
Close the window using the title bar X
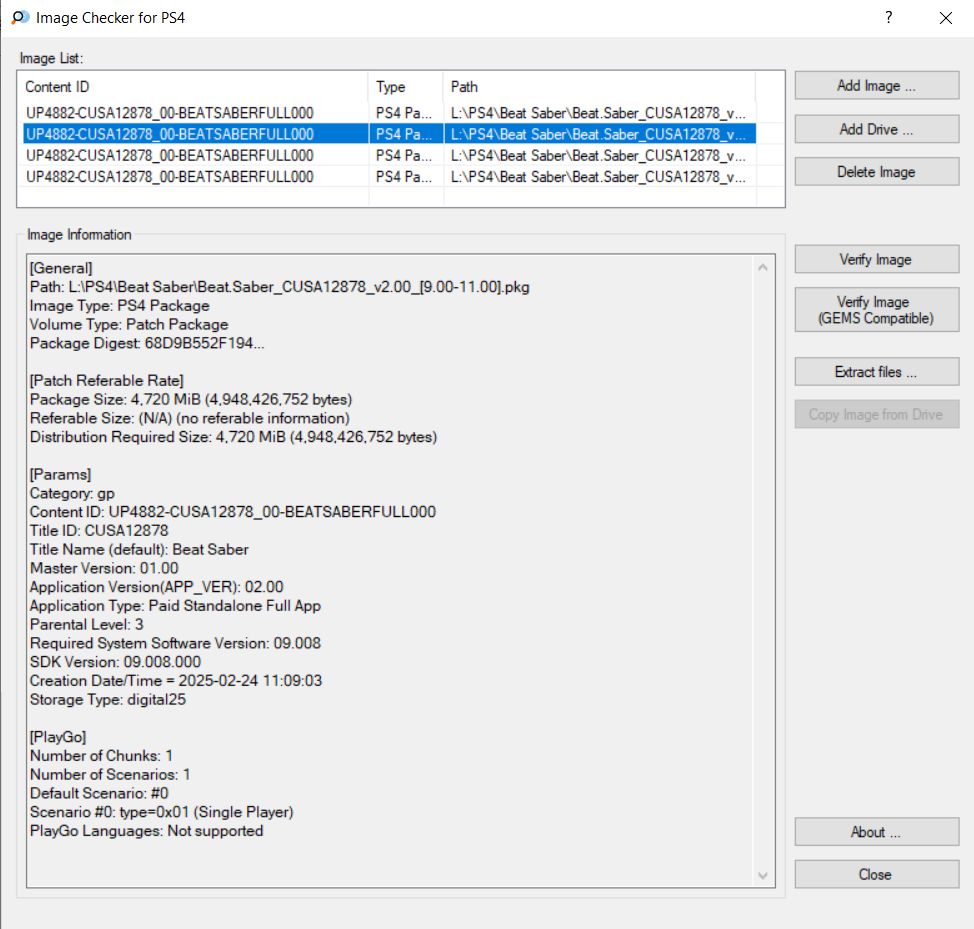coord(945,18)
